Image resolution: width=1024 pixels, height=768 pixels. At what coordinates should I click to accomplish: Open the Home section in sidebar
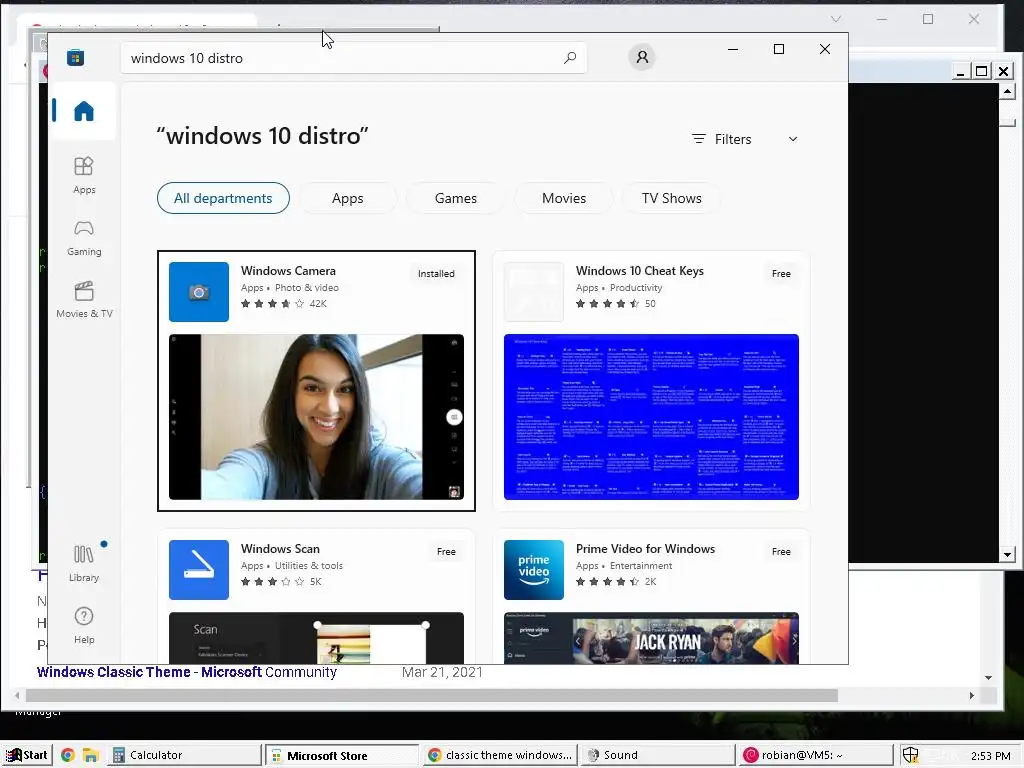pos(84,110)
